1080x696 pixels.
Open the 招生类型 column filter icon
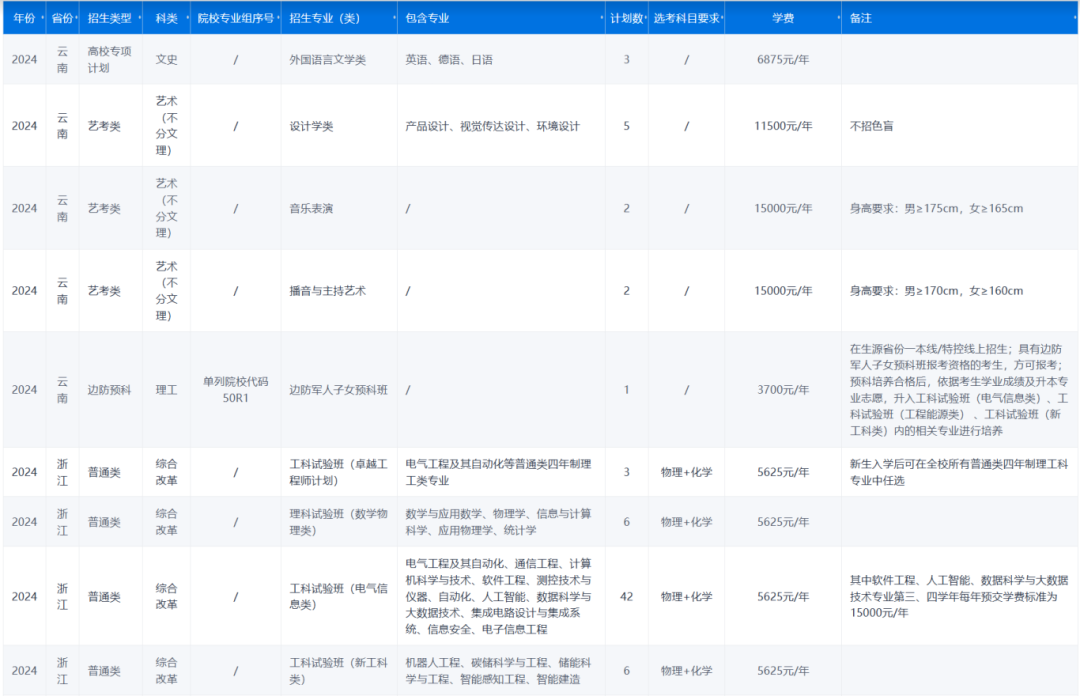pyautogui.click(x=140, y=18)
